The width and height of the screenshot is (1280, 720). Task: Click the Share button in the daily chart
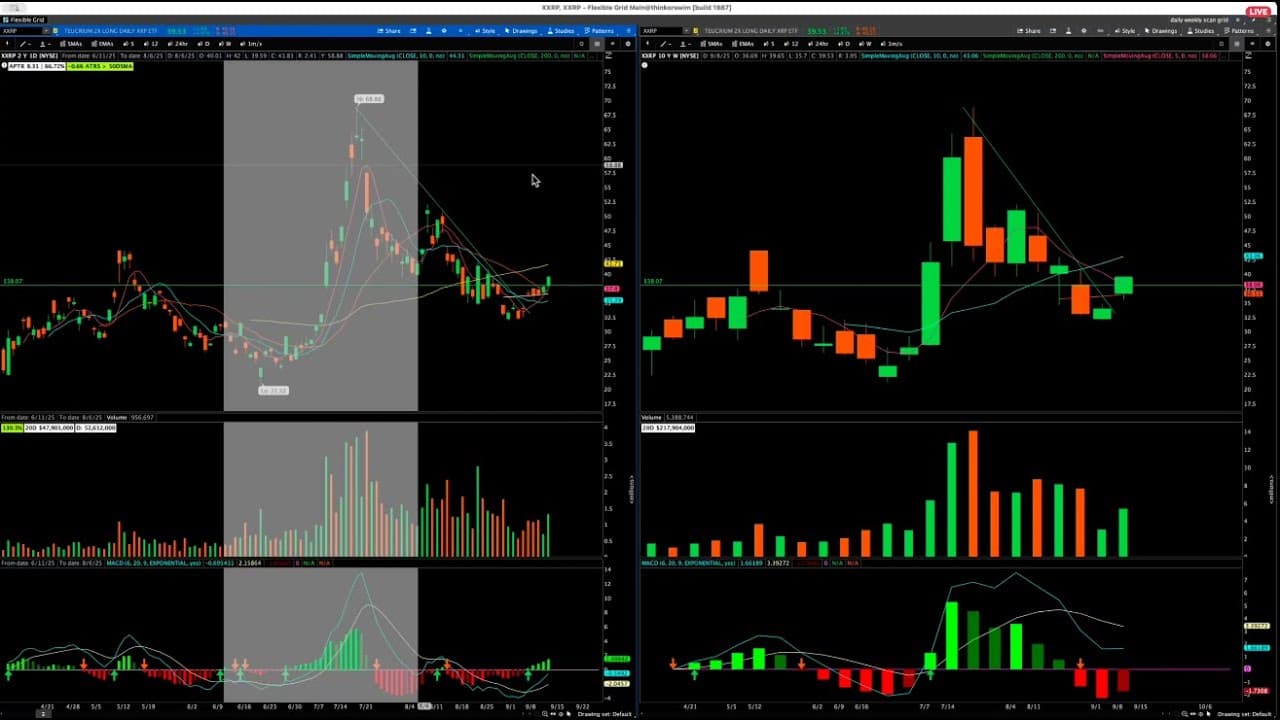click(x=390, y=31)
